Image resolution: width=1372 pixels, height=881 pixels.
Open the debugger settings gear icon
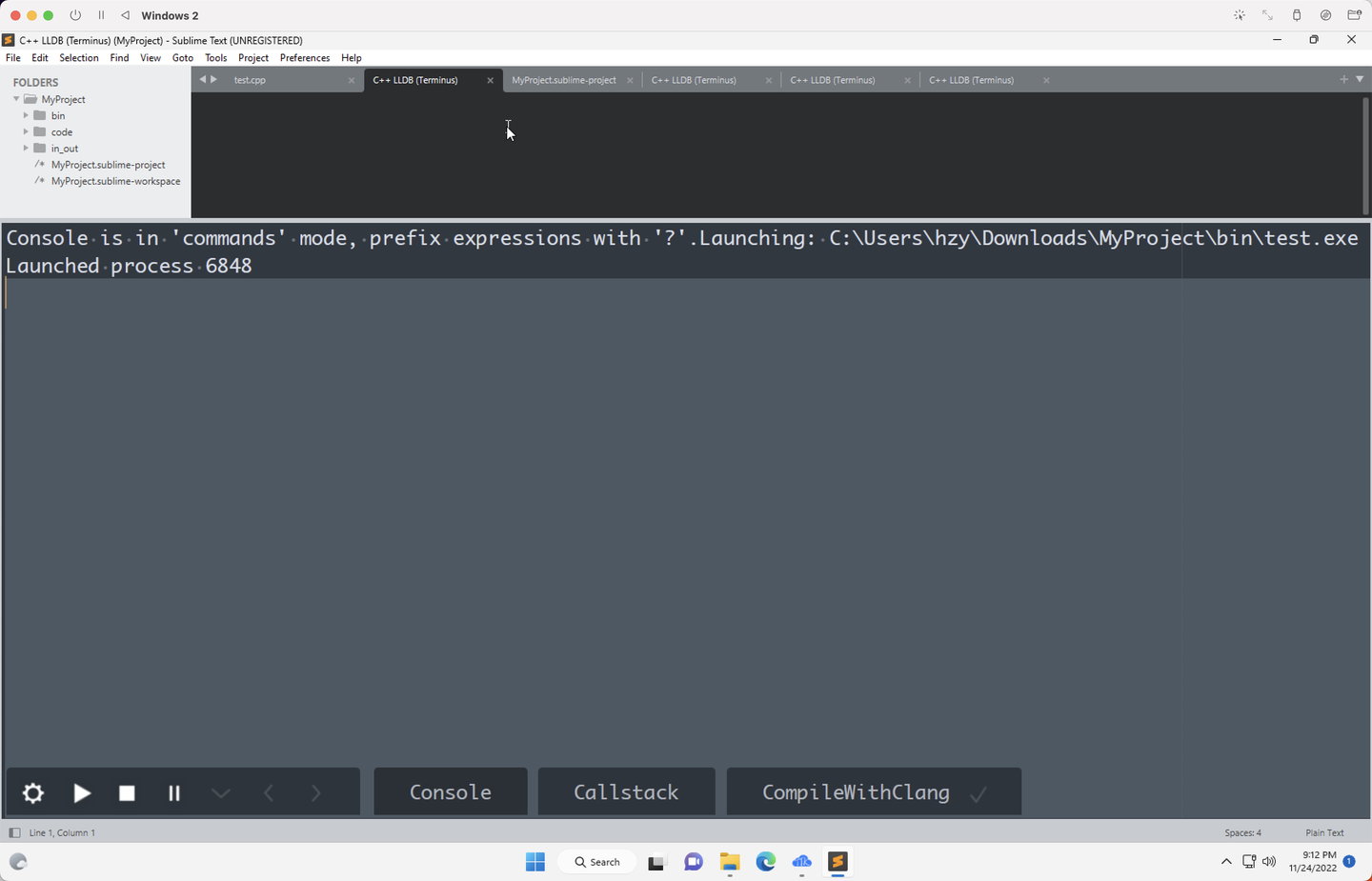32,792
